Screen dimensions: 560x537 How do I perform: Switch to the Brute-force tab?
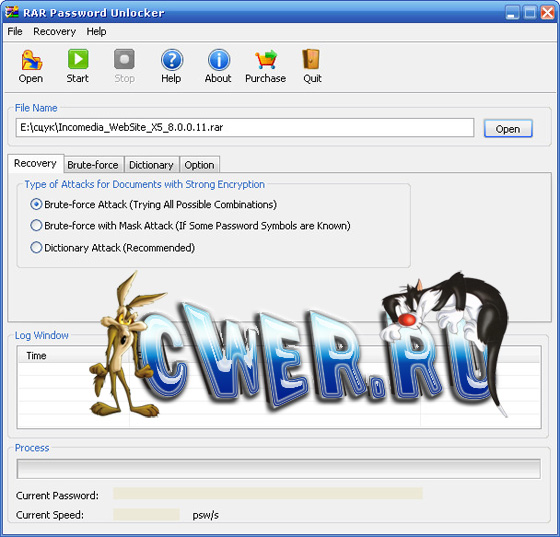(x=93, y=165)
